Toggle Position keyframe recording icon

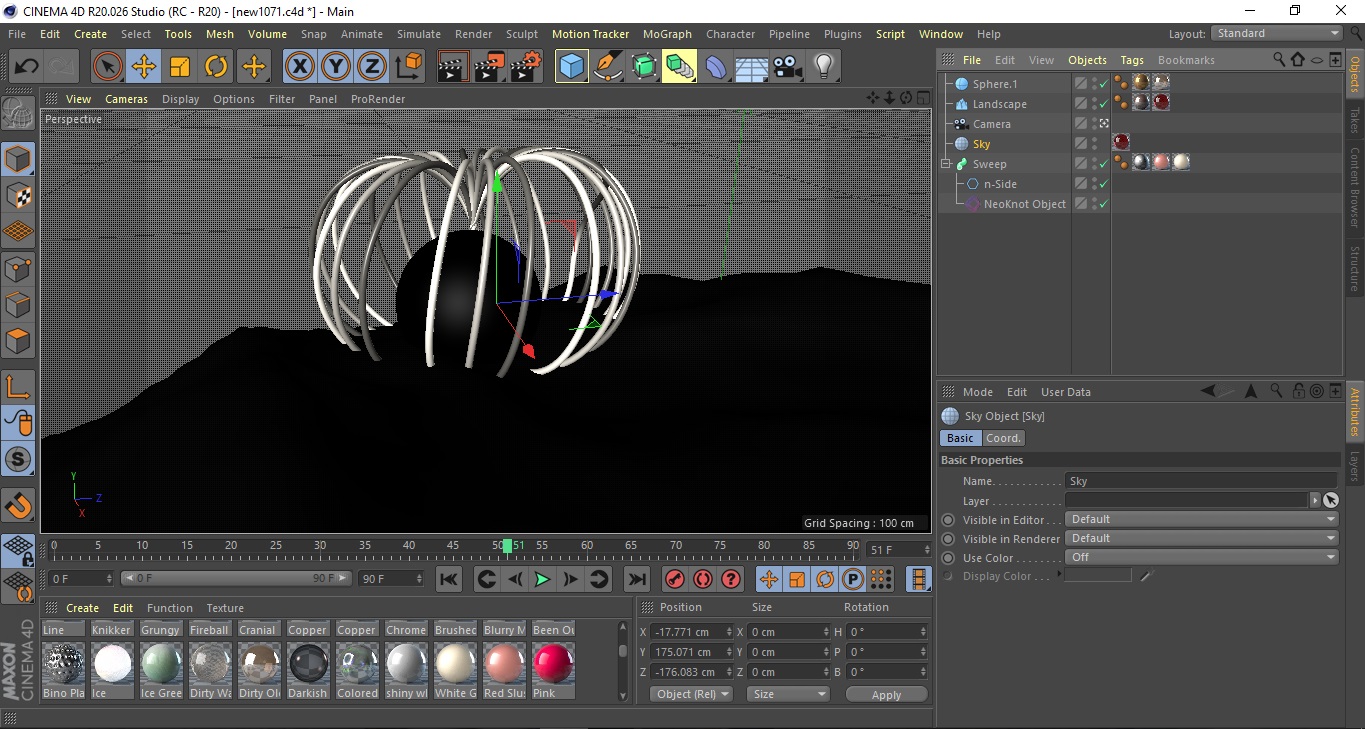768,579
